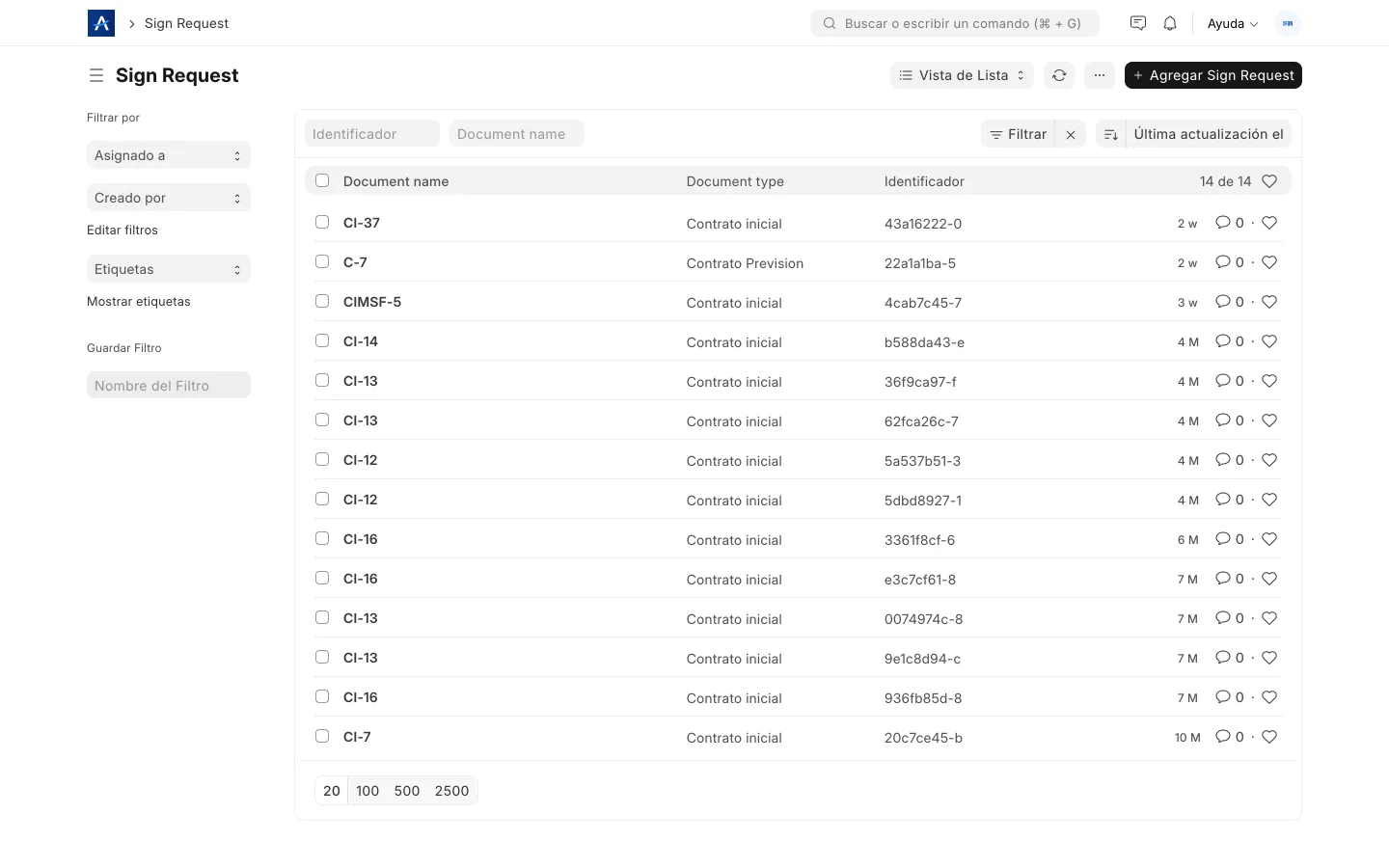This screenshot has width=1389, height=868.
Task: Toggle sort direction icon
Action: [x=1110, y=134]
